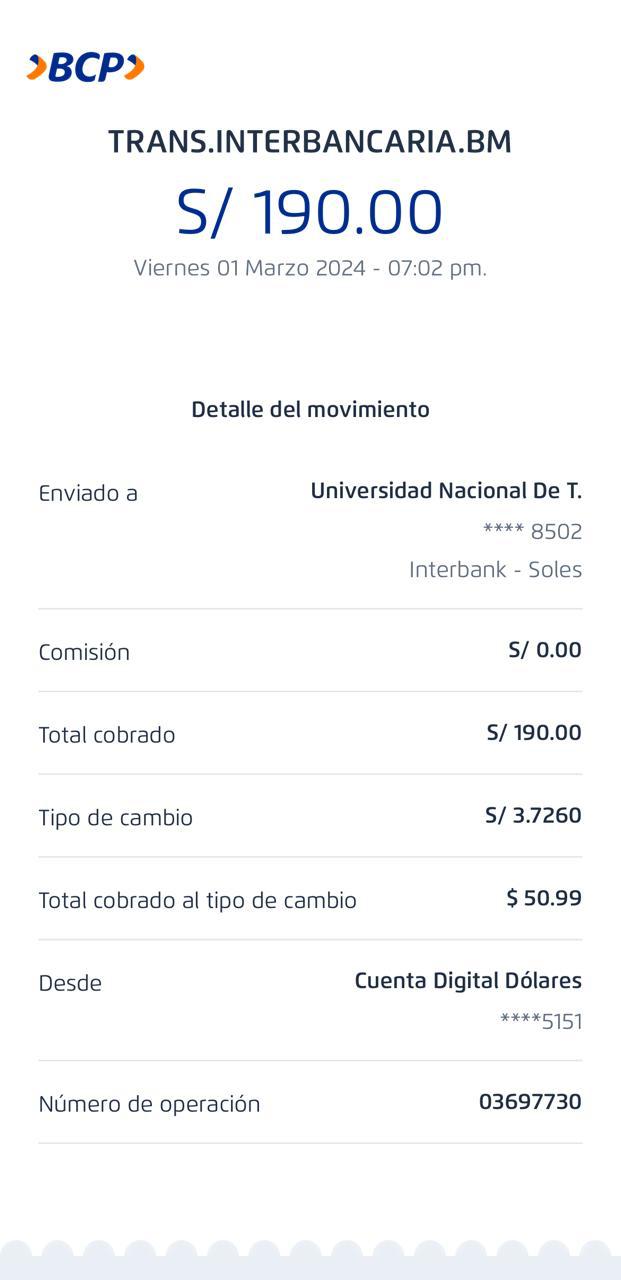Click the Comisión label

pyautogui.click(x=84, y=652)
